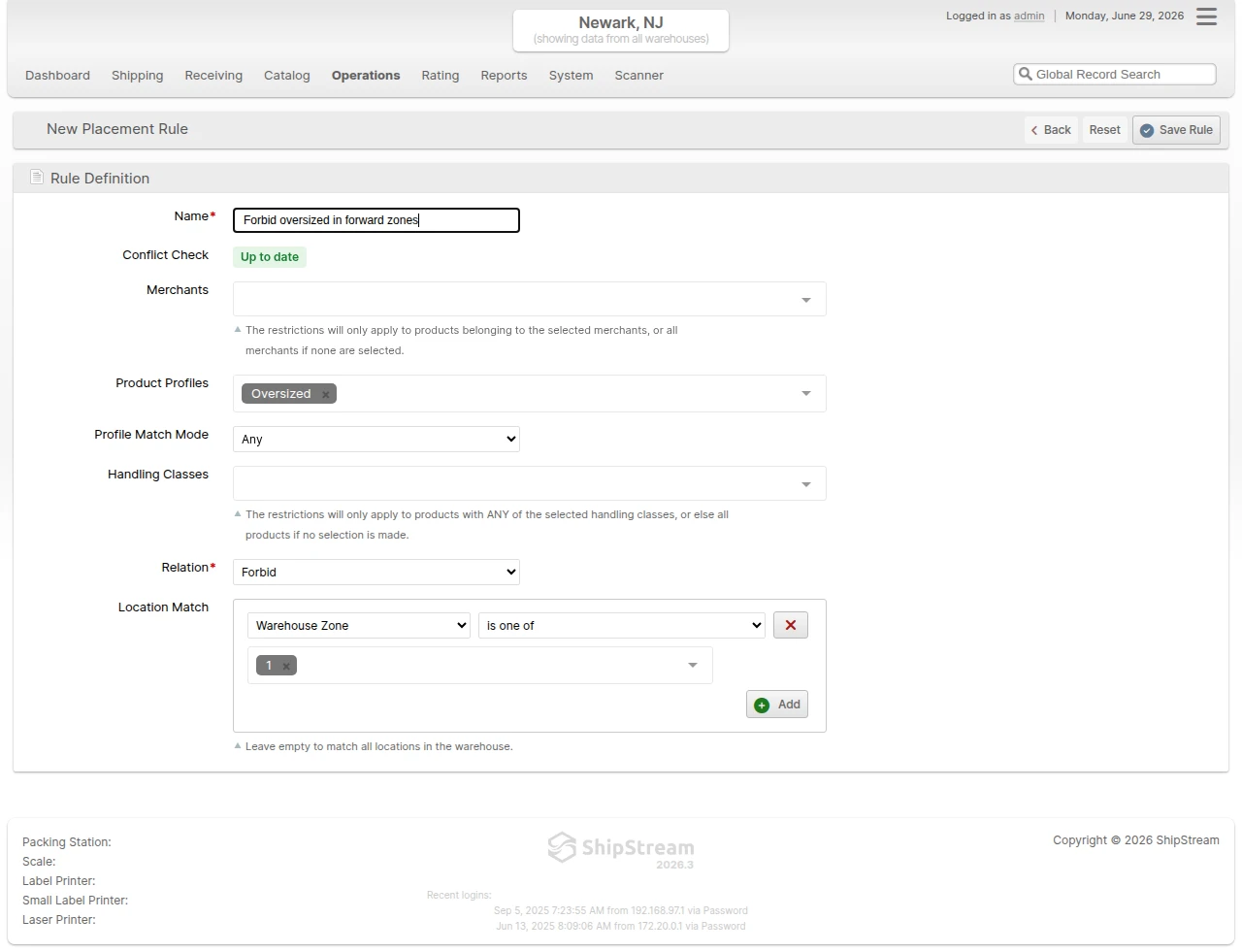Click the Rule Definition document icon
1242x952 pixels.
pyautogui.click(x=37, y=178)
